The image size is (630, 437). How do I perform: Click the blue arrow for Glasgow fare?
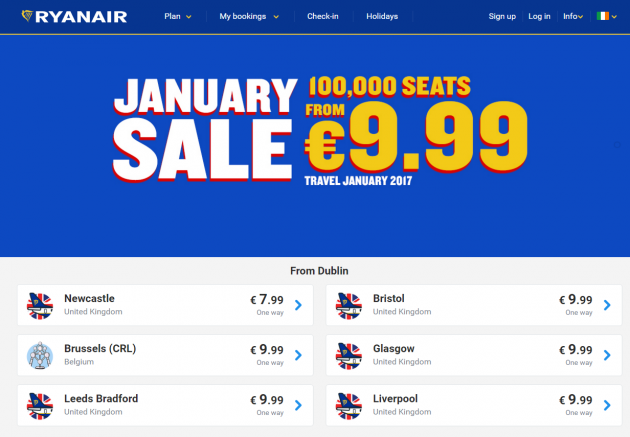(x=607, y=355)
